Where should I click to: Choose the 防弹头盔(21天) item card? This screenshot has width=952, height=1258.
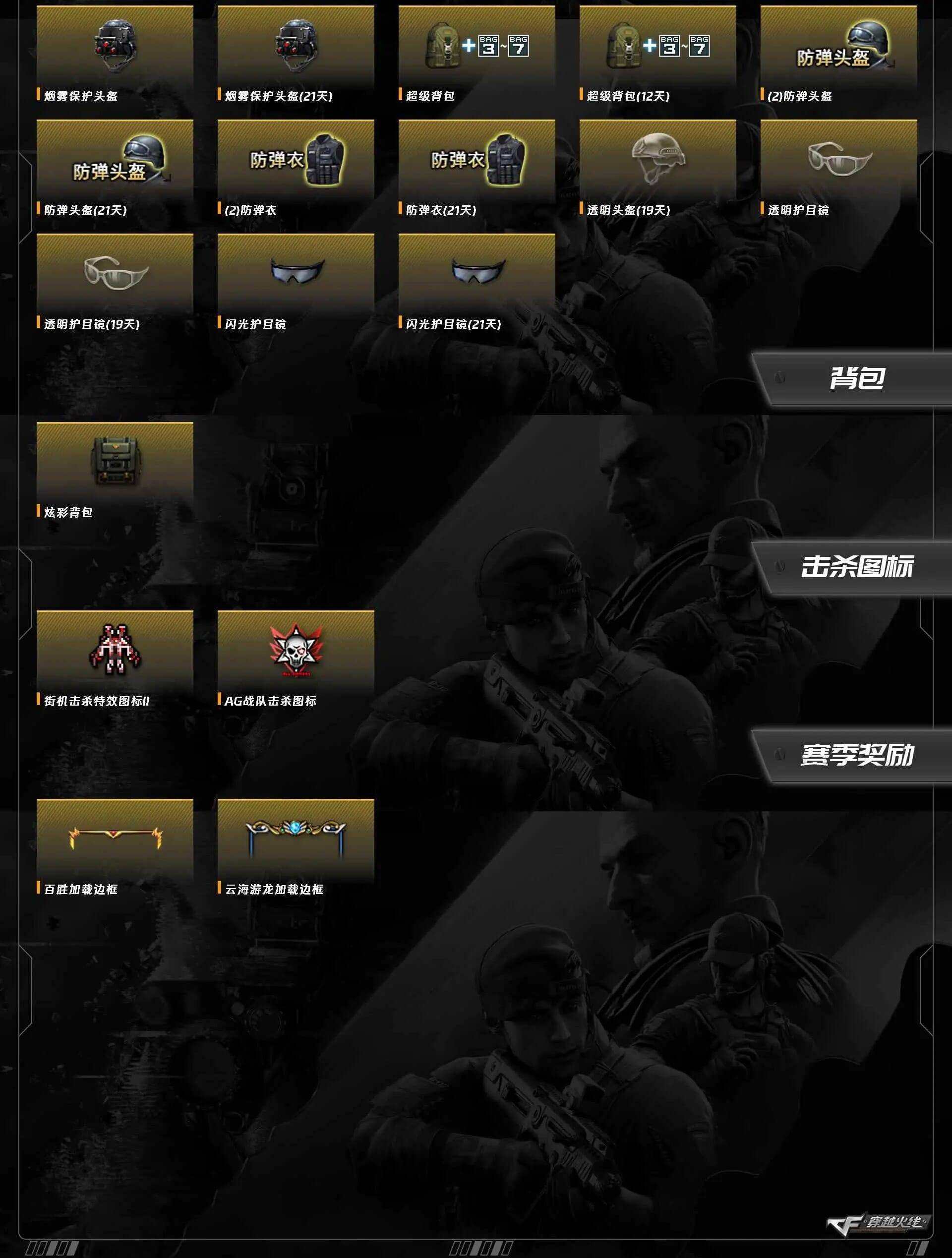[x=115, y=169]
